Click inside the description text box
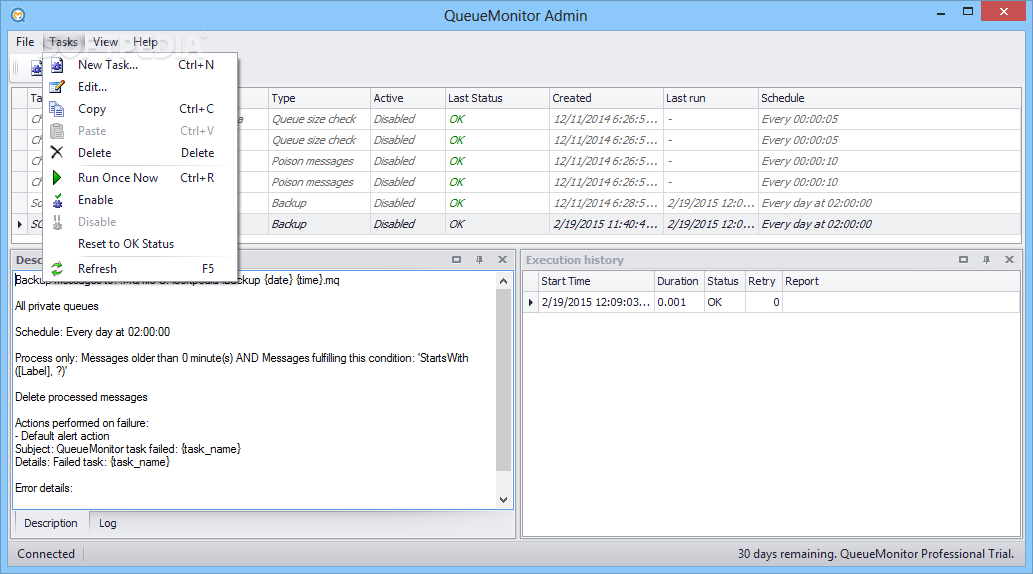Image resolution: width=1033 pixels, height=574 pixels. point(254,390)
